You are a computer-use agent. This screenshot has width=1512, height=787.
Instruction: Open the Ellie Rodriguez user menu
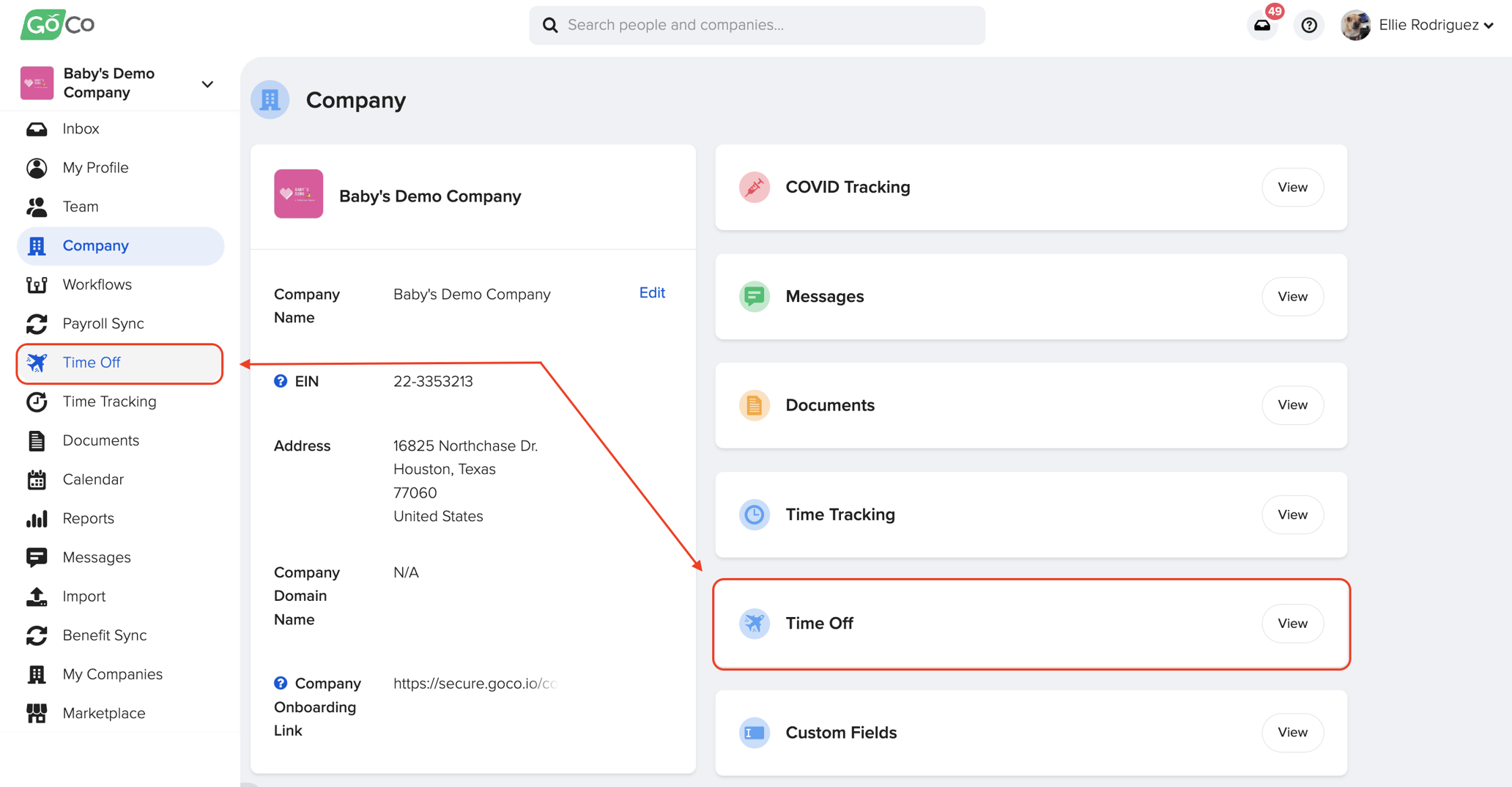tap(1417, 26)
